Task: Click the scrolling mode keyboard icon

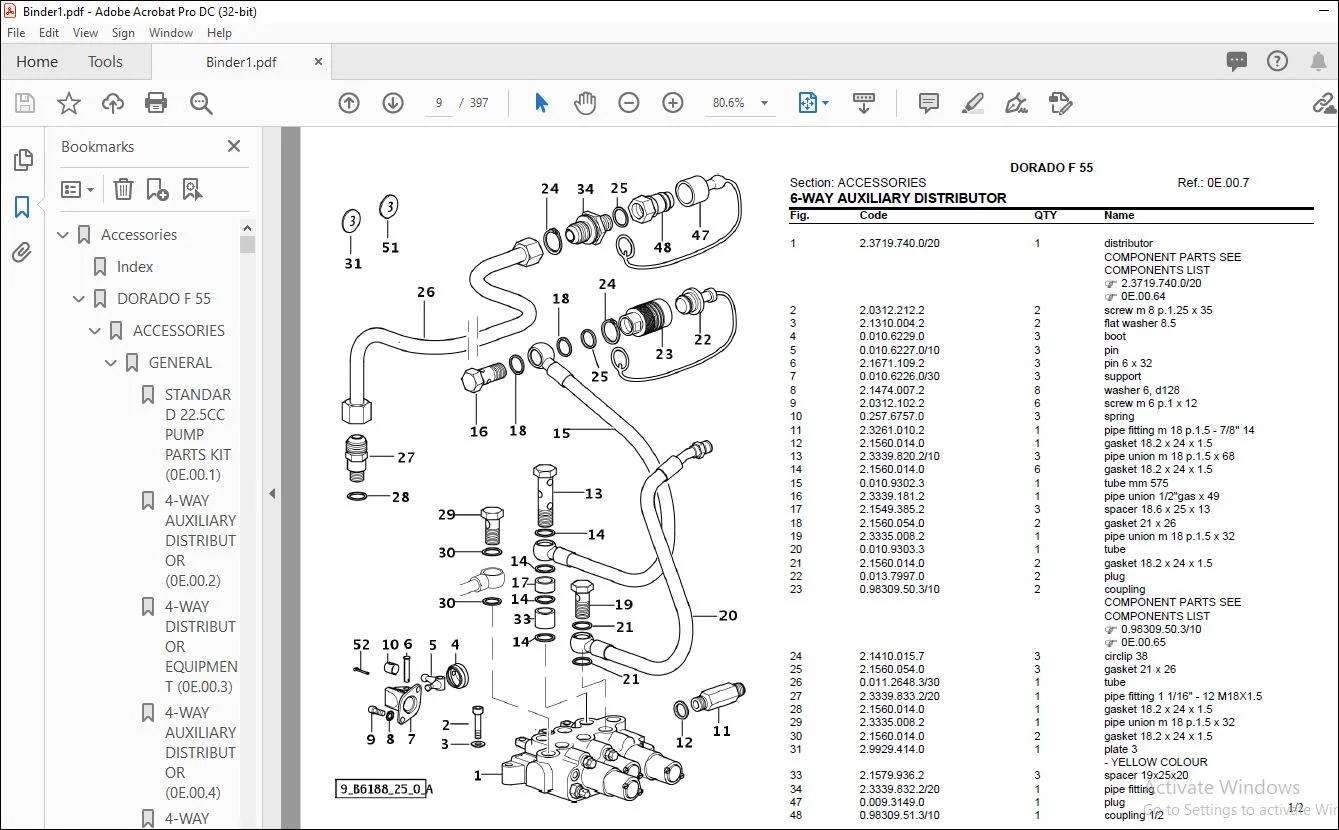Action: (864, 103)
